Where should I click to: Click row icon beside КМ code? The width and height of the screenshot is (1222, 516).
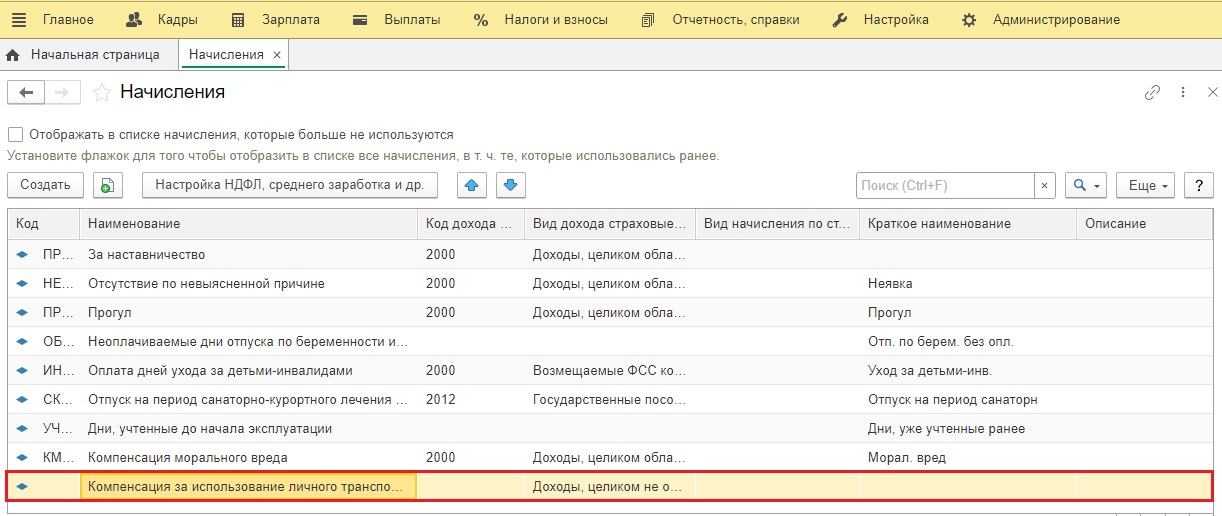click(x=22, y=457)
